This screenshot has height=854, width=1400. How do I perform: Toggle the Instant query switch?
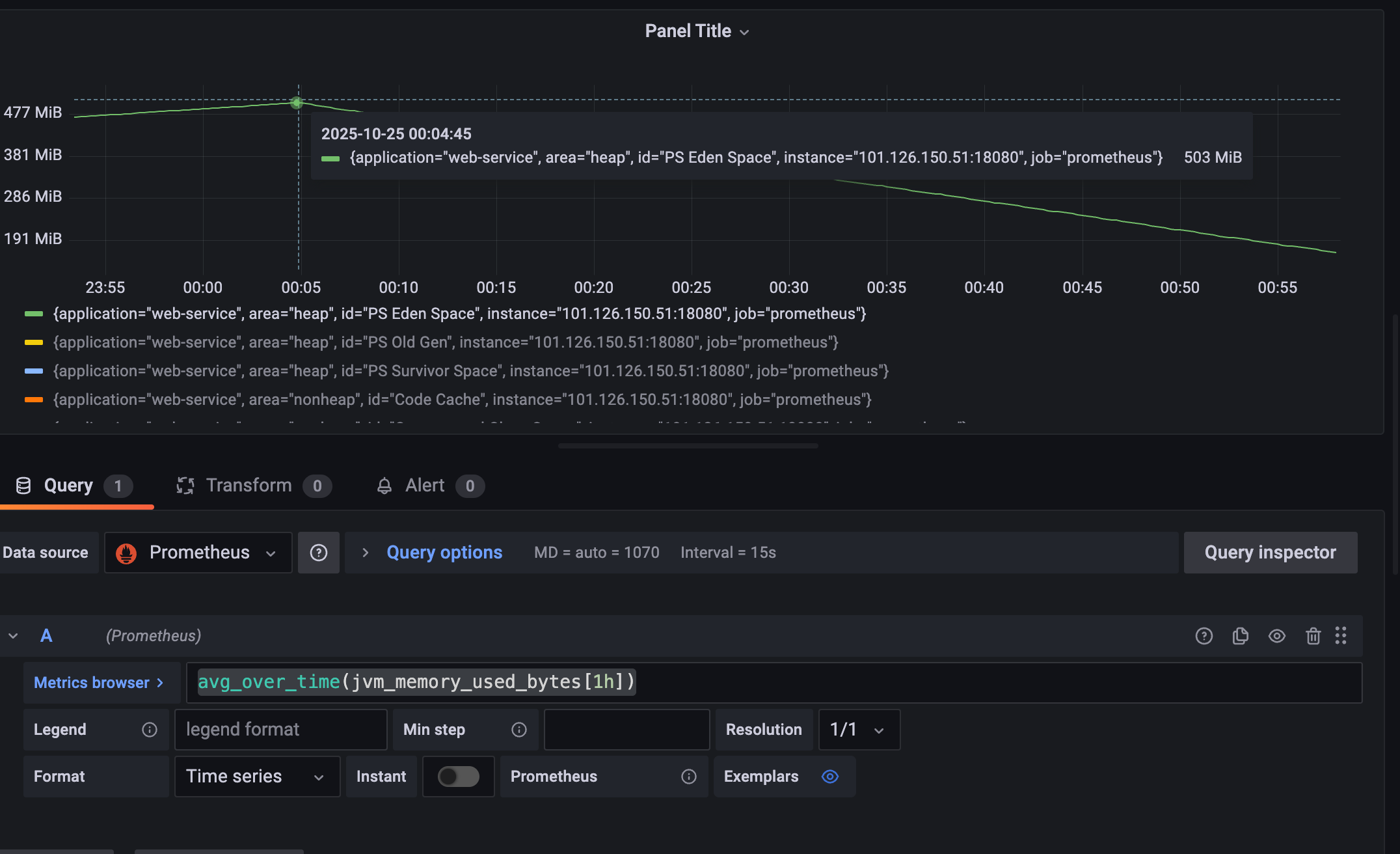click(x=458, y=777)
